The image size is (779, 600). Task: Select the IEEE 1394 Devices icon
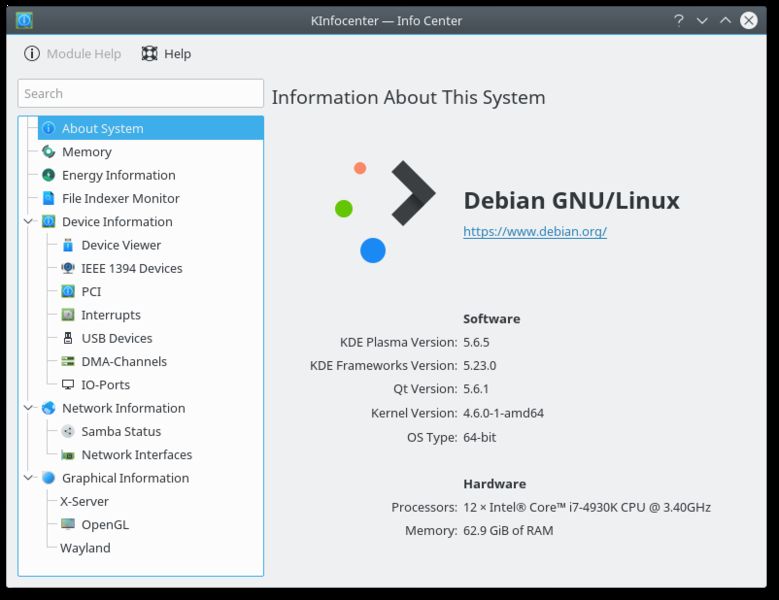68,268
